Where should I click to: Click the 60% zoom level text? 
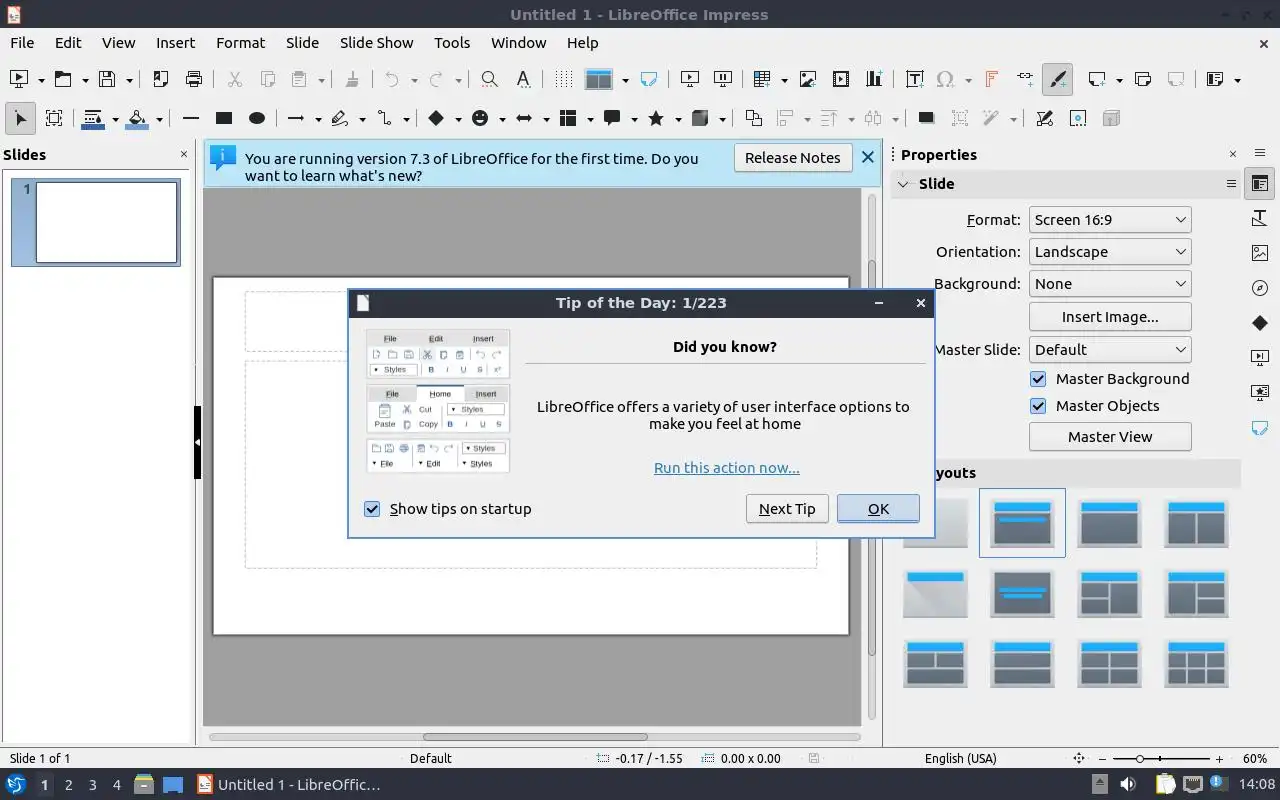[x=1255, y=759]
